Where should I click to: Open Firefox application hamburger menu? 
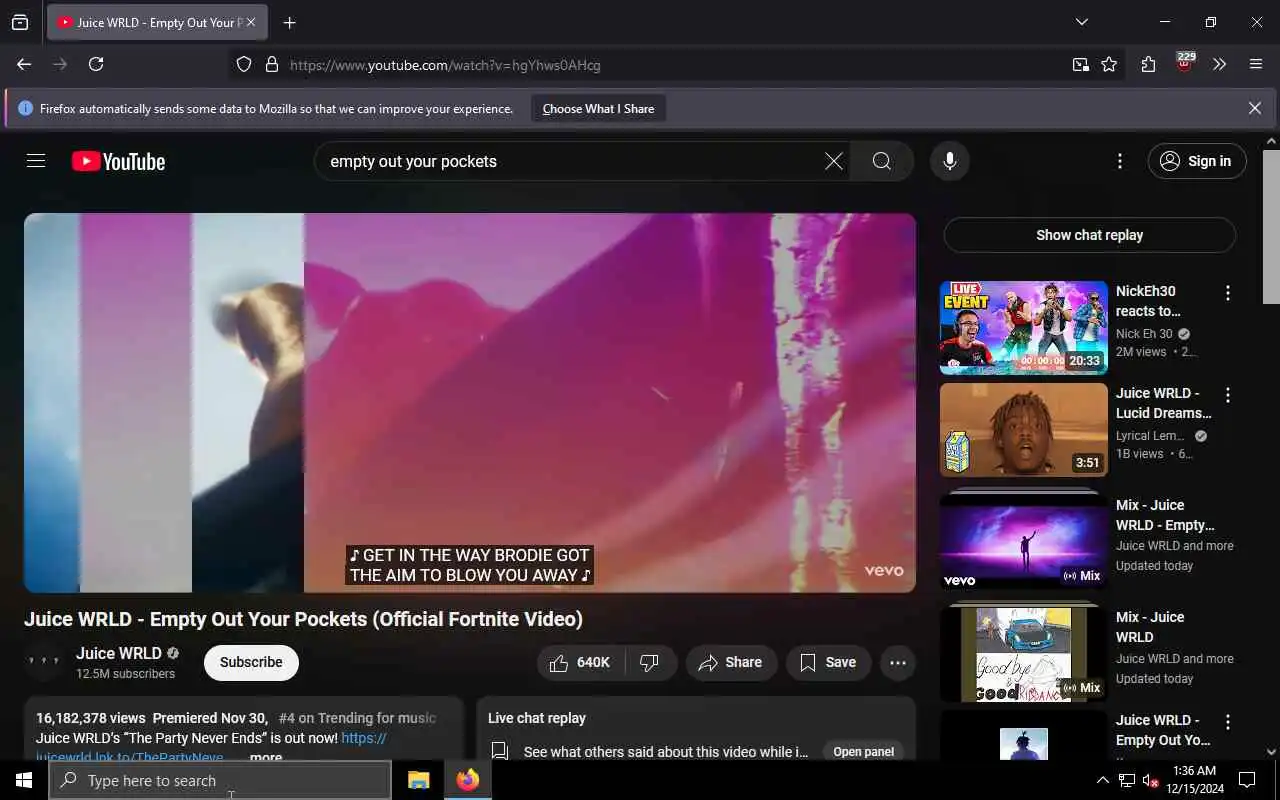(x=1256, y=65)
